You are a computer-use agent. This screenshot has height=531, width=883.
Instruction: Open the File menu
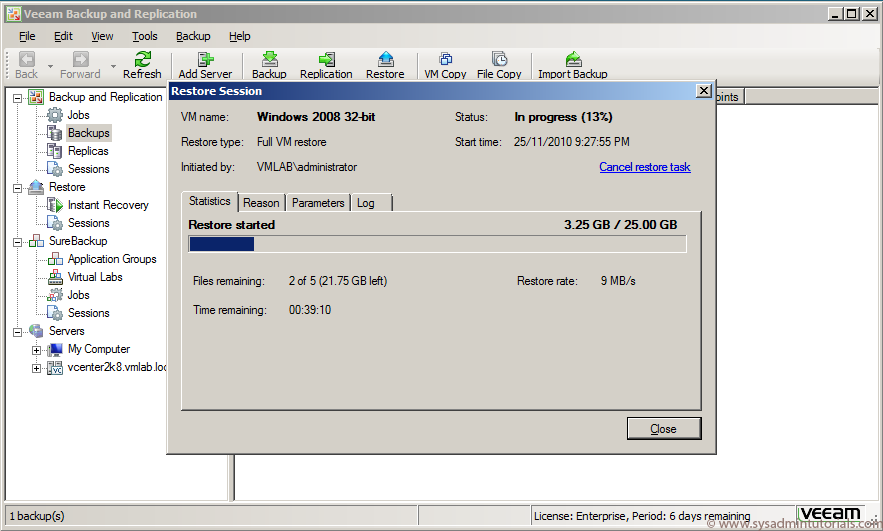click(x=27, y=36)
